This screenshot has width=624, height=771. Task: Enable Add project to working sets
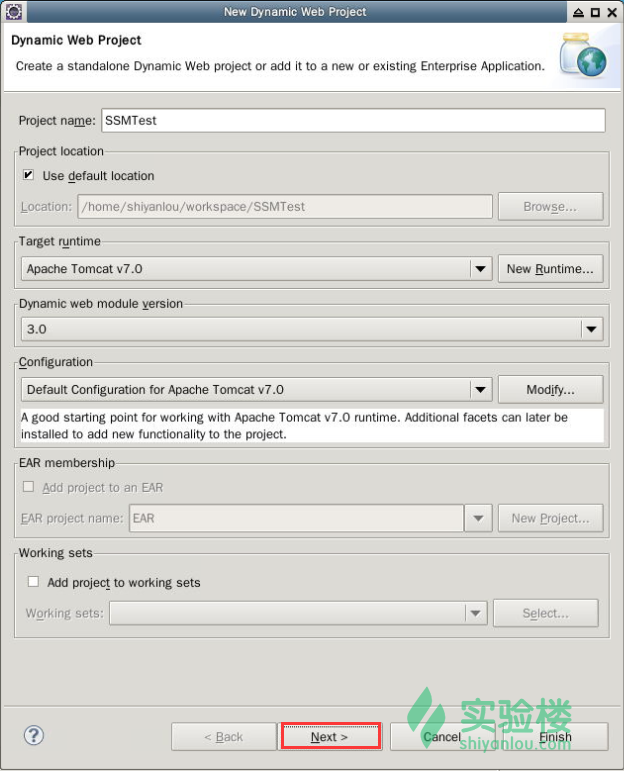point(33,582)
